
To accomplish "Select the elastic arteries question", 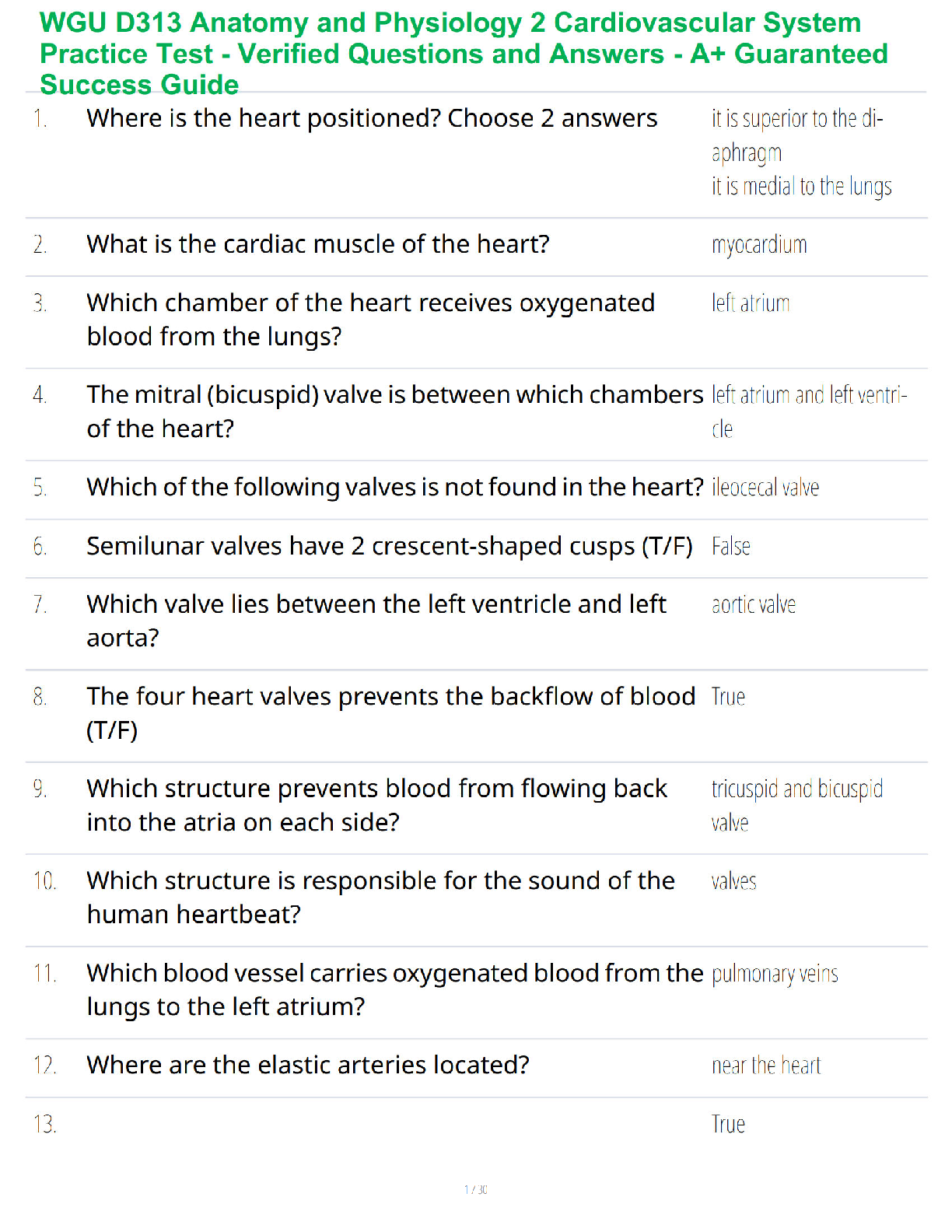I will 308,1065.
